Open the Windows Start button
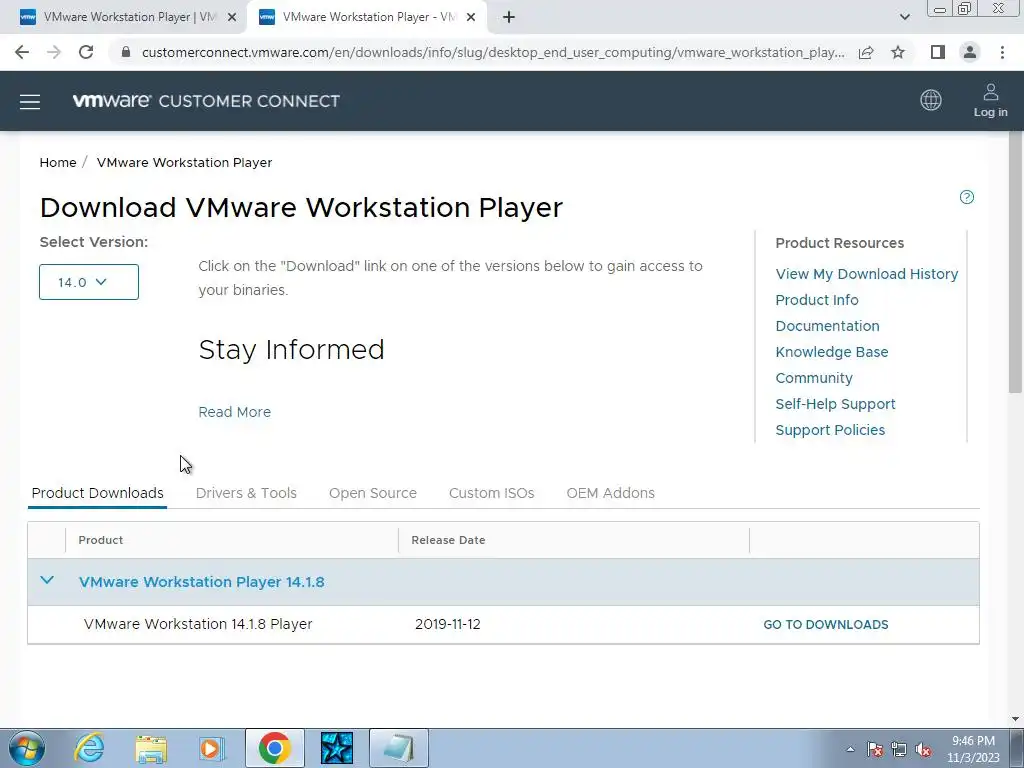 (x=27, y=748)
